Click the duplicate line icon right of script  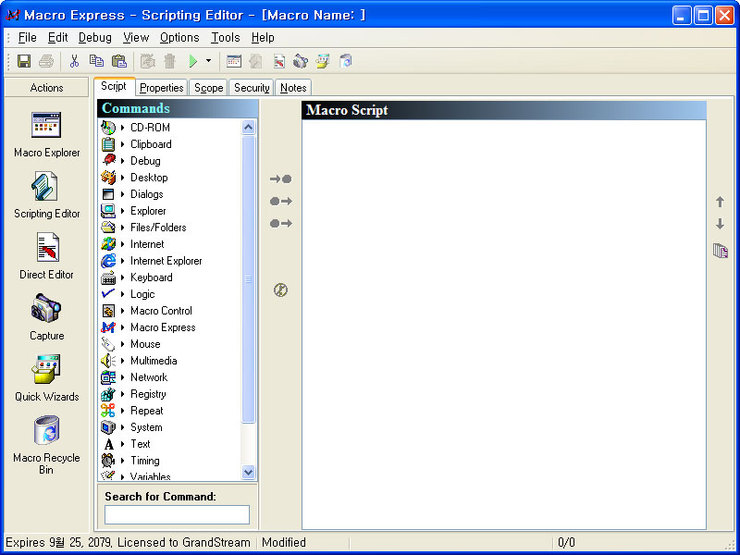720,251
